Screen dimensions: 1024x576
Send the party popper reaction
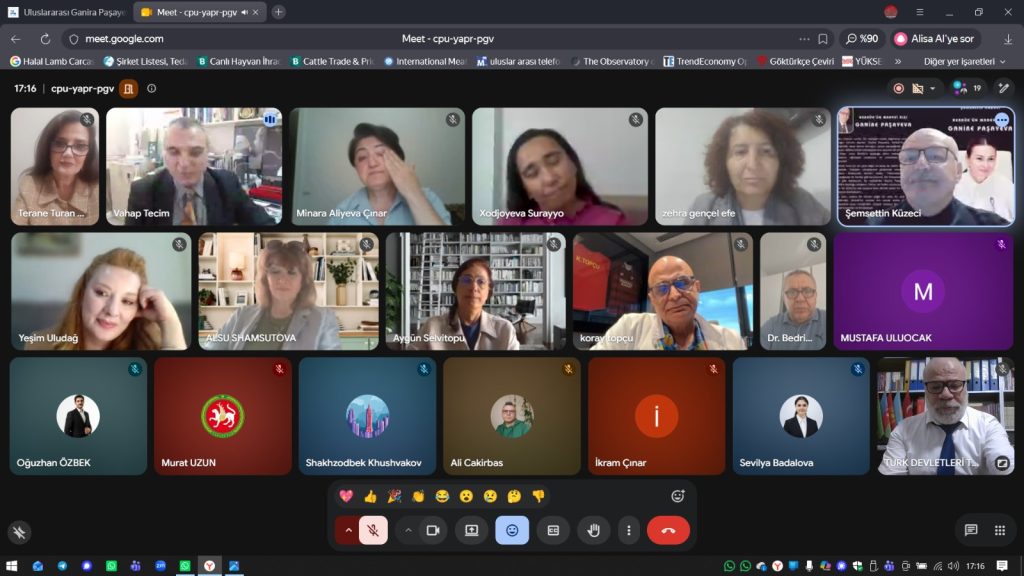(394, 496)
